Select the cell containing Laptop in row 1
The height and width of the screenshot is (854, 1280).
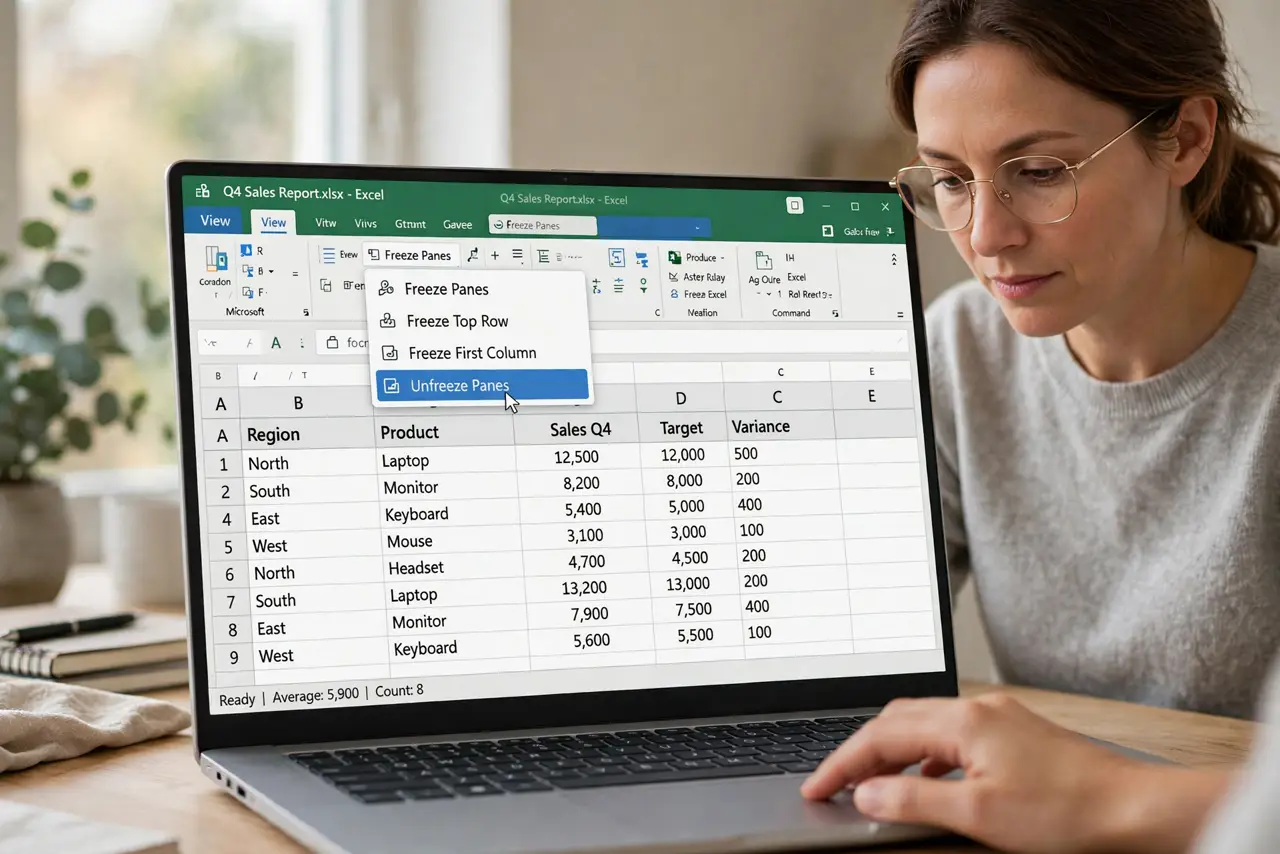[x=446, y=461]
